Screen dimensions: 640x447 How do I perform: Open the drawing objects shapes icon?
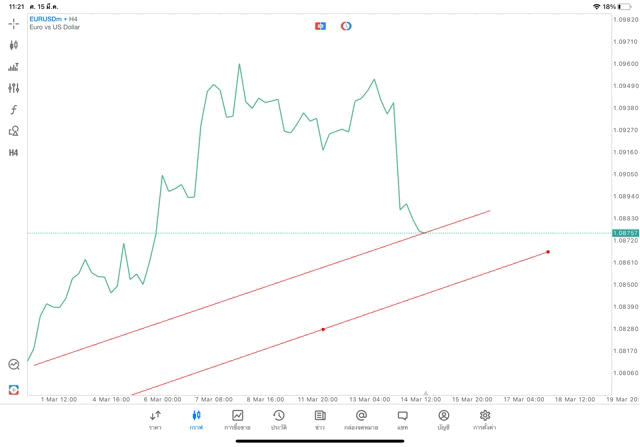(x=13, y=131)
